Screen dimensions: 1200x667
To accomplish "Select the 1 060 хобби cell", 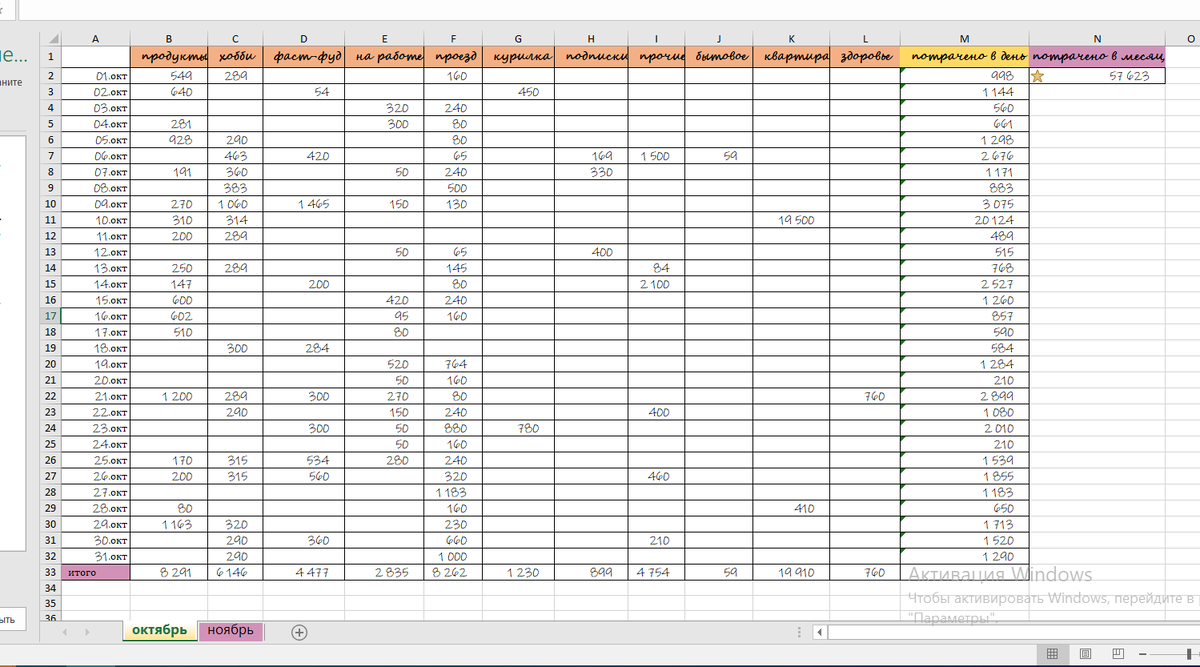I will pos(234,204).
